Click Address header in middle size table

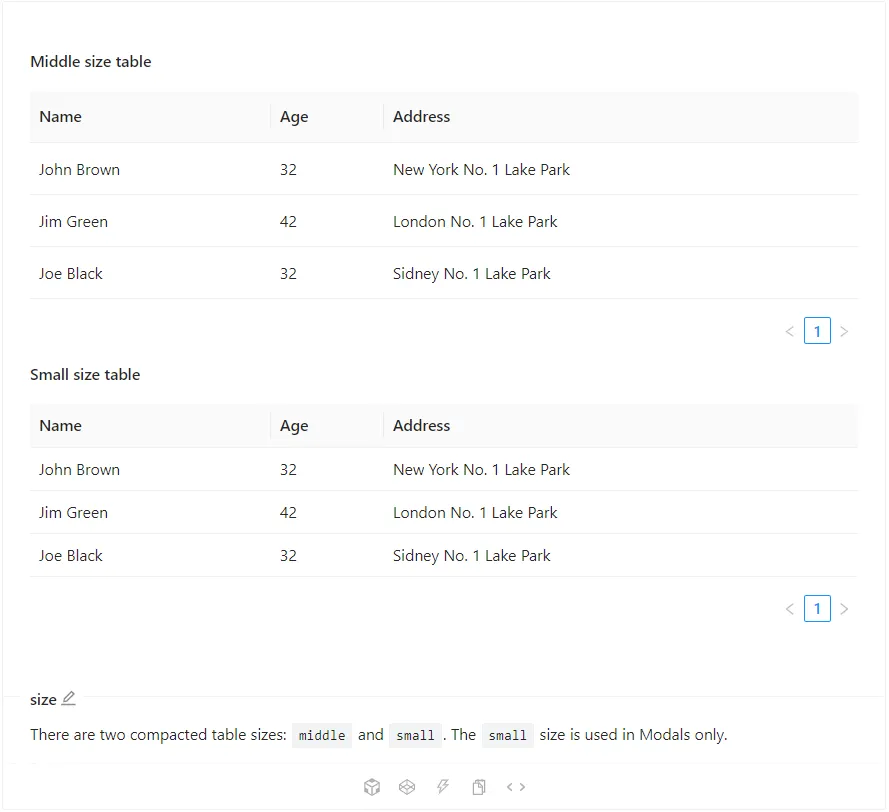421,117
